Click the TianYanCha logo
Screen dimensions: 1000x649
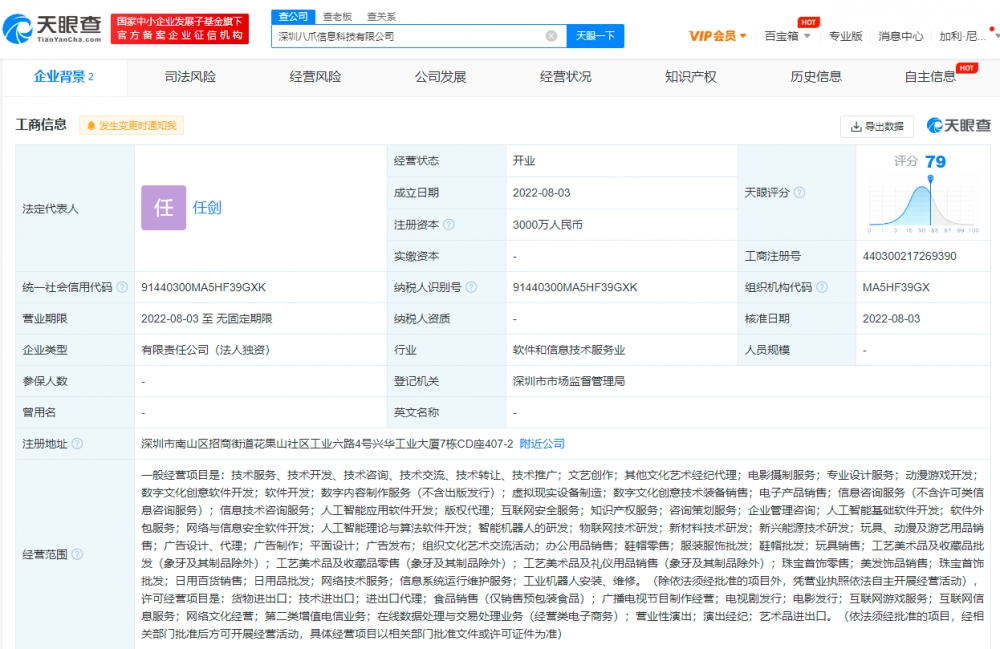pos(52,29)
